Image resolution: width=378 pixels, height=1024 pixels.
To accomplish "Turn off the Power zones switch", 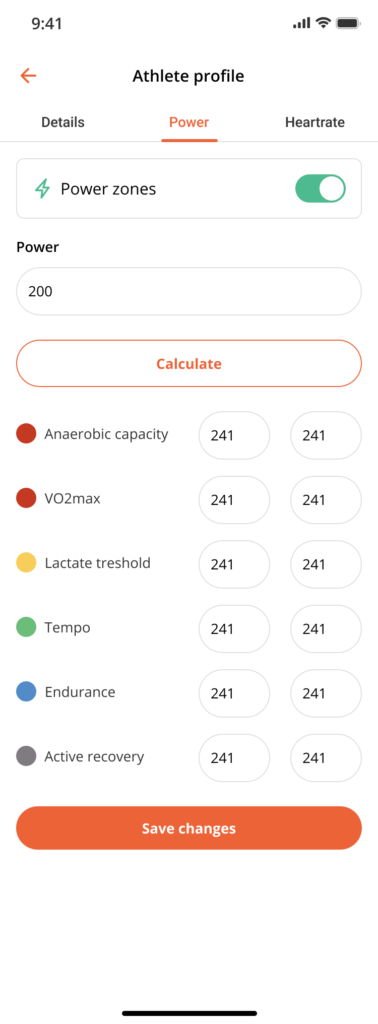I will (321, 189).
